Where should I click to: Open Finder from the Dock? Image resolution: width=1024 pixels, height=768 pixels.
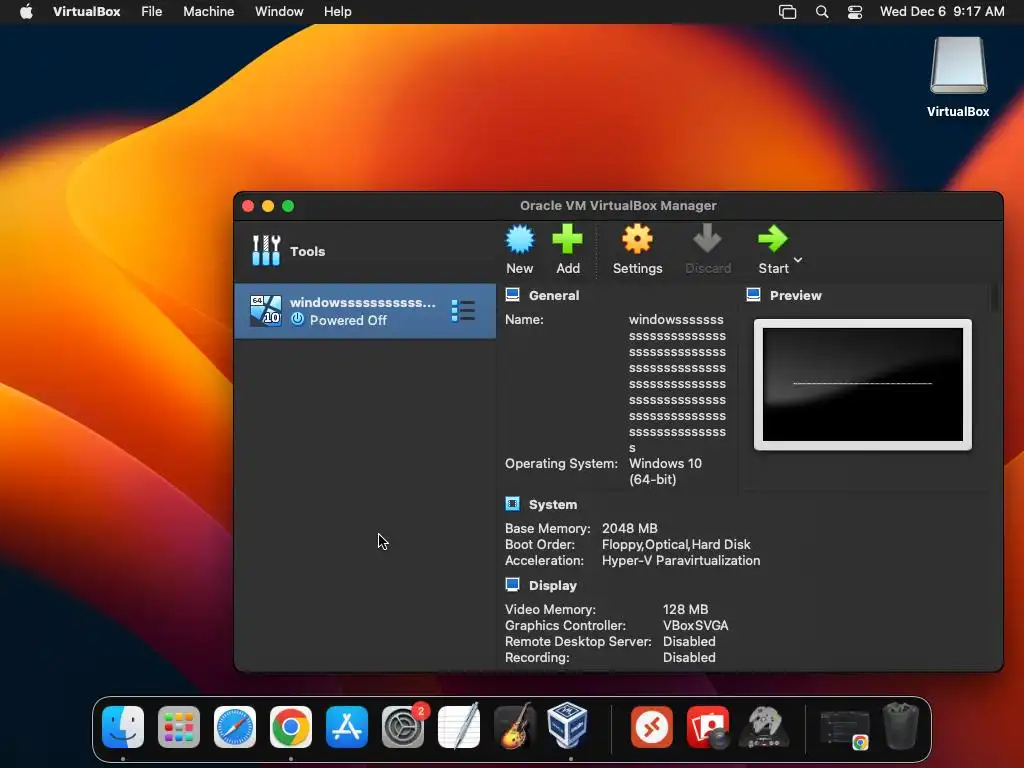pos(123,727)
